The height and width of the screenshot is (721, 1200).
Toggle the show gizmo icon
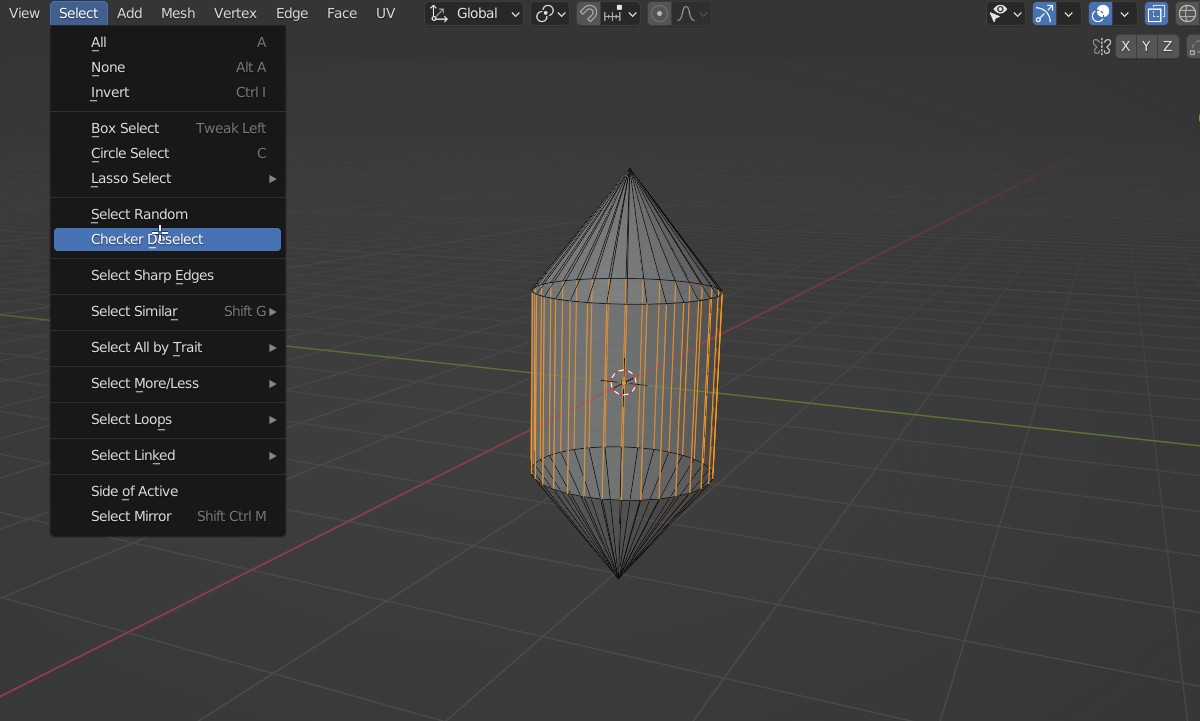point(1044,14)
